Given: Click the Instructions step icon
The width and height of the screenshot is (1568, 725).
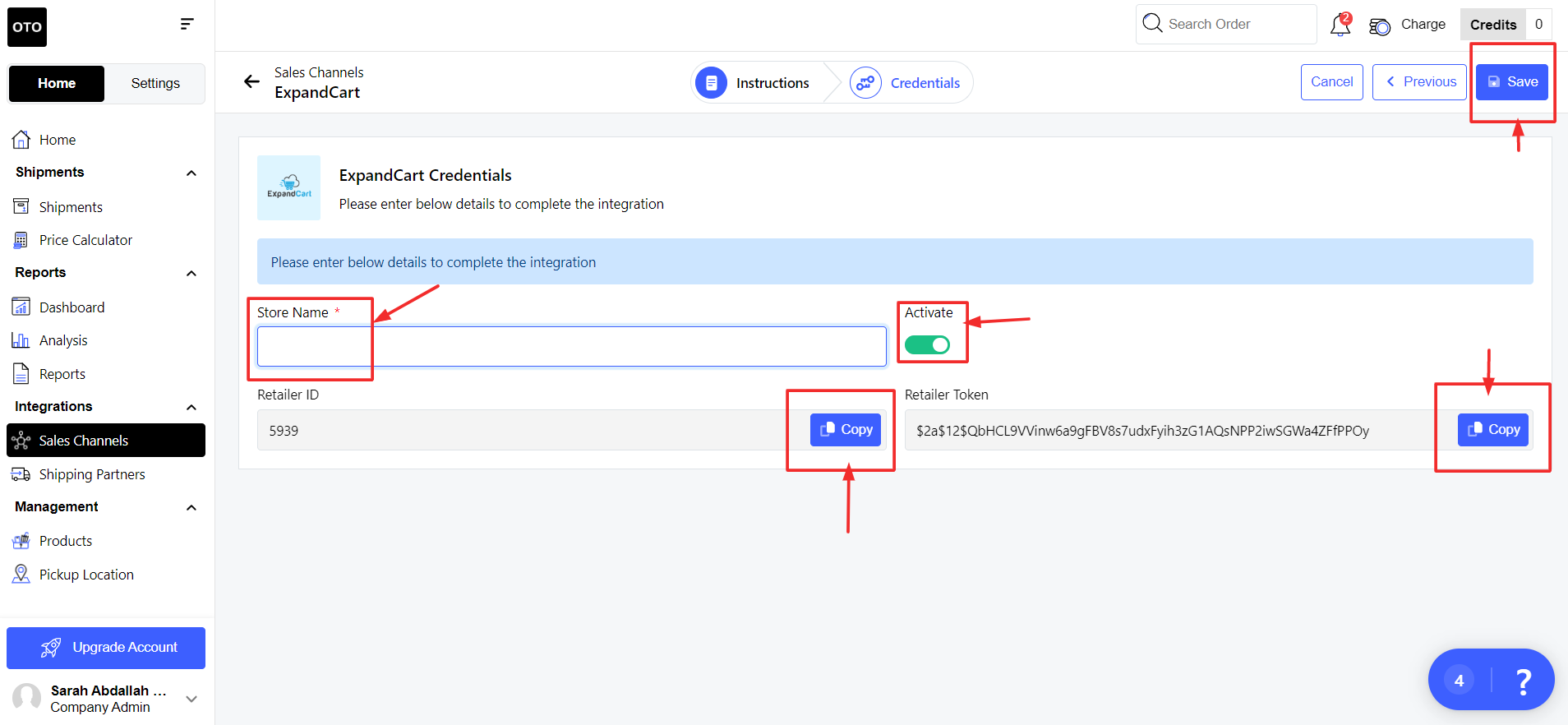Looking at the screenshot, I should point(711,83).
